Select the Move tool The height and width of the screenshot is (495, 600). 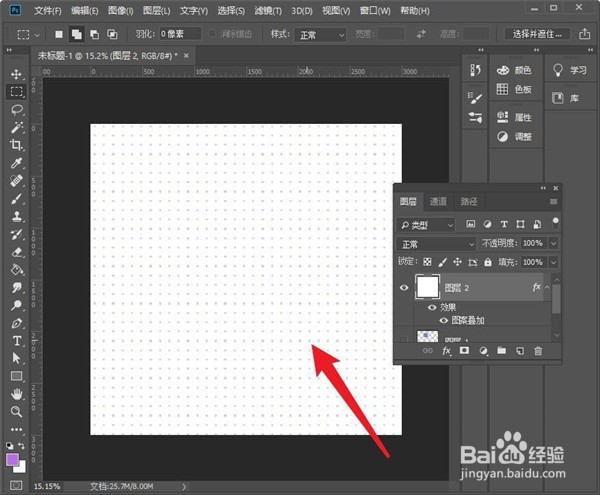tap(16, 74)
